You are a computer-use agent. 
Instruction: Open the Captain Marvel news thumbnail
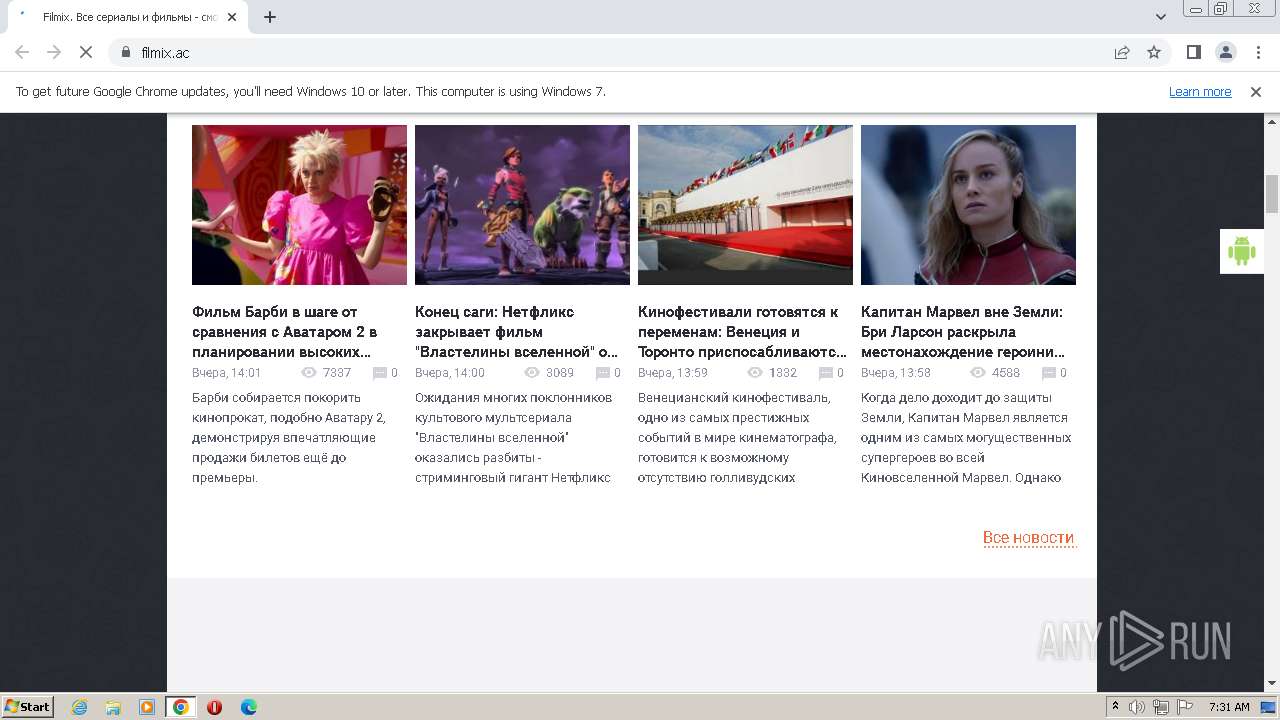968,205
